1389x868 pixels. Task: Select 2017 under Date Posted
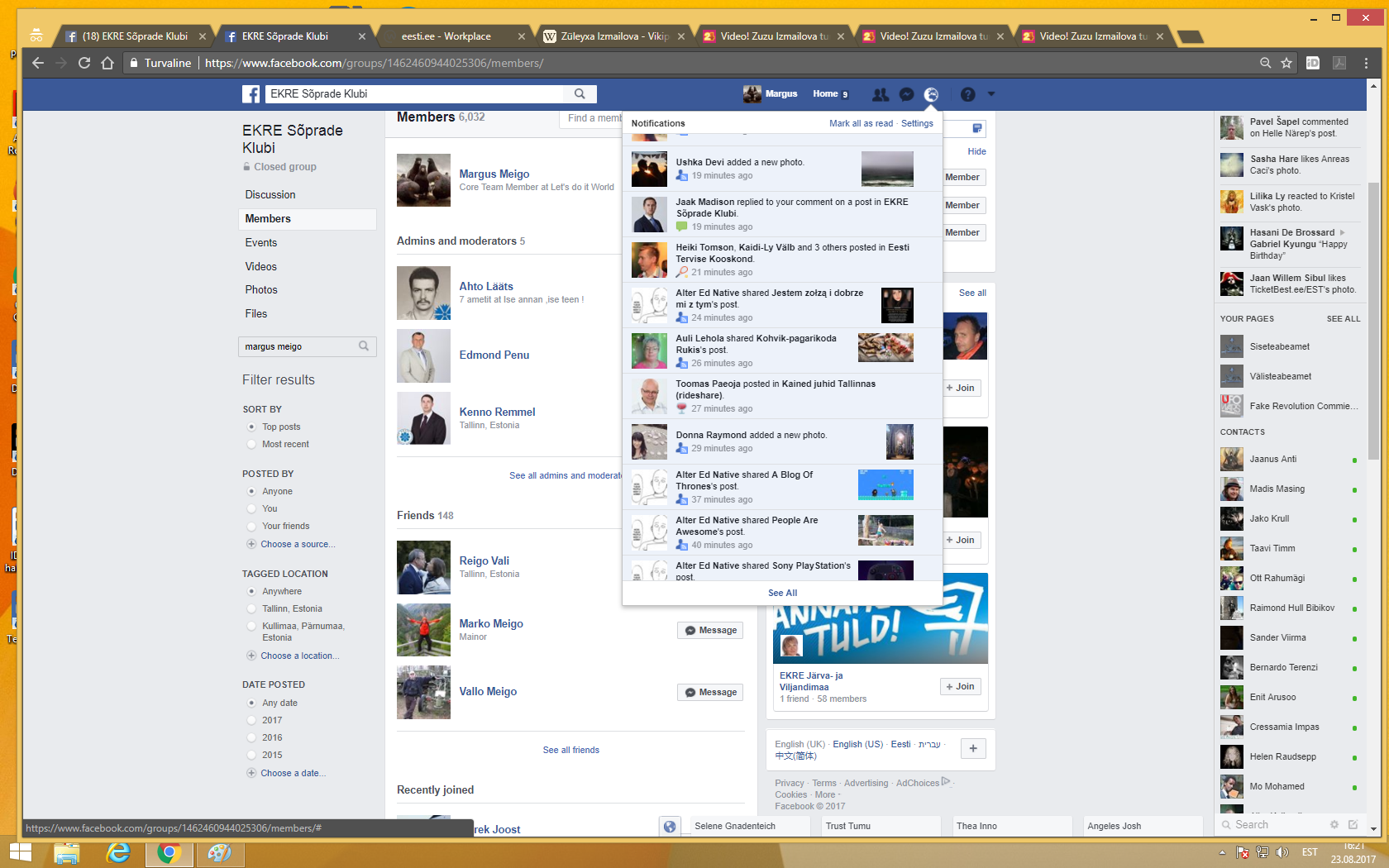(251, 720)
